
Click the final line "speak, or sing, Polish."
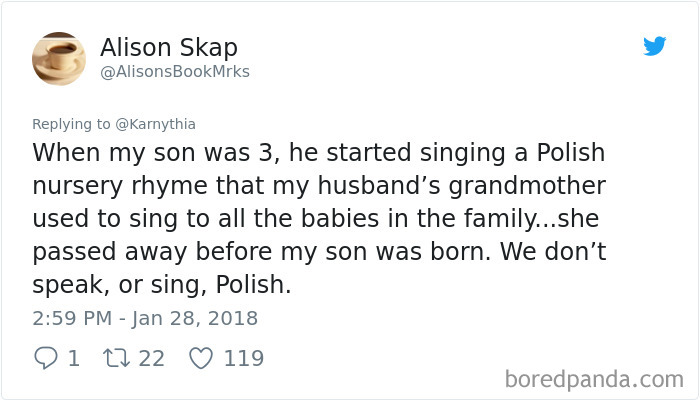tap(161, 284)
